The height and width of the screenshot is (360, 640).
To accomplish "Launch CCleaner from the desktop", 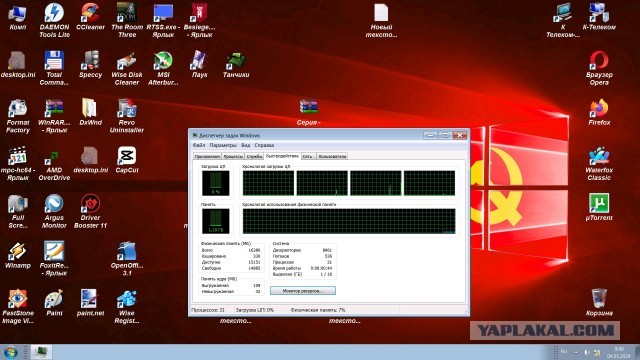I will 90,16.
